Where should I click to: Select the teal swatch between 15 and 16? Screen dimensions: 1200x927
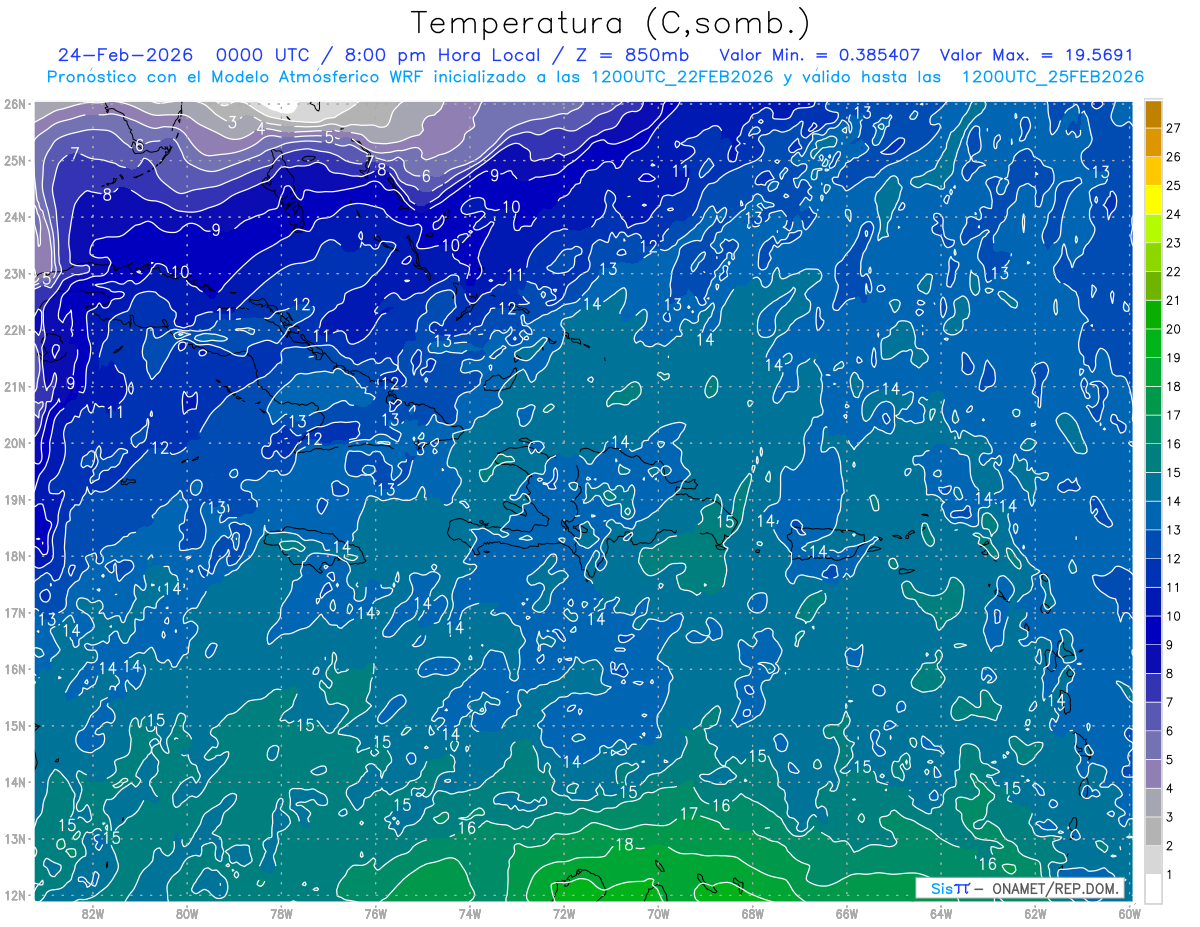click(1153, 458)
